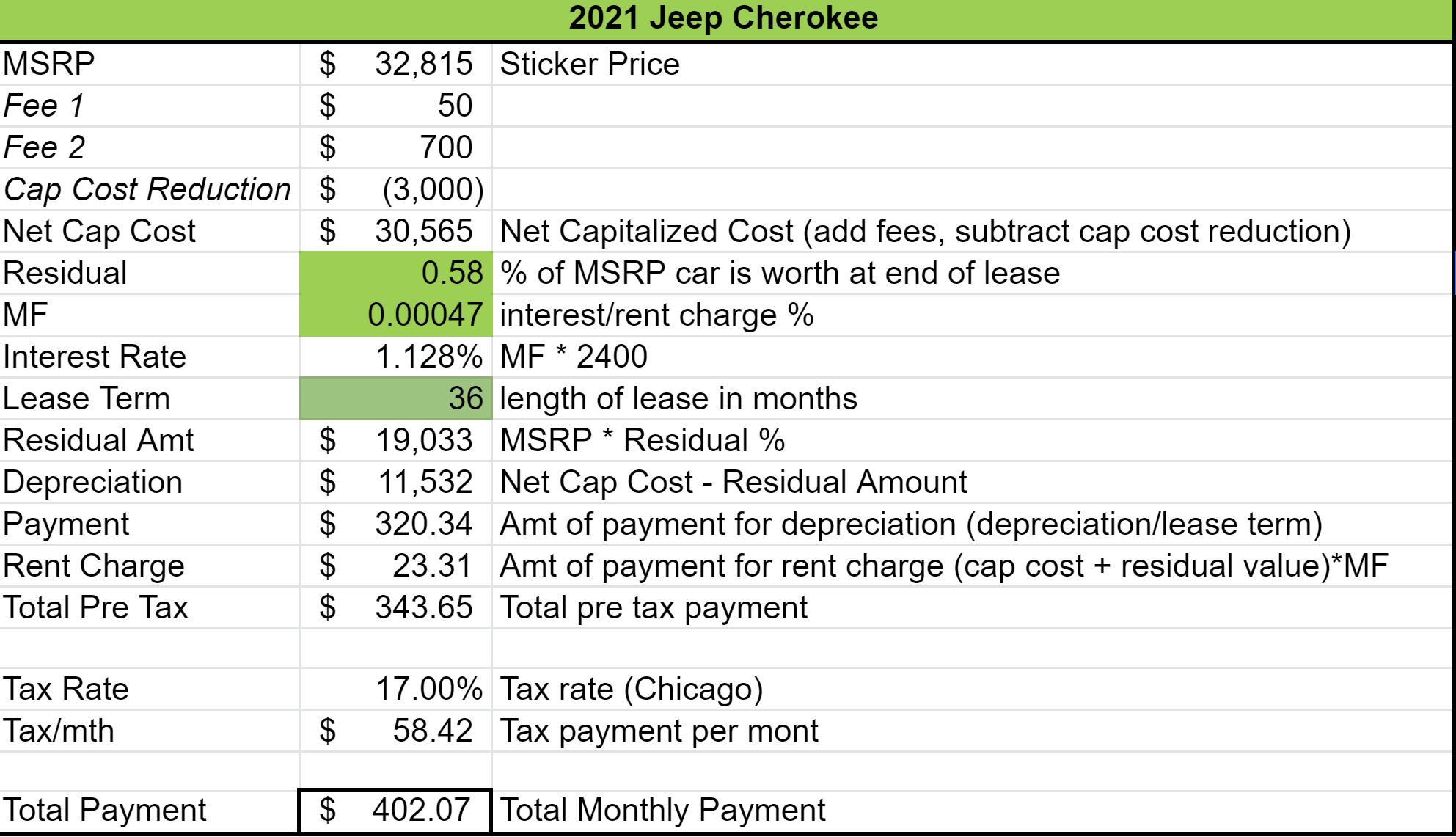Click the Payment label cell

(x=150, y=524)
